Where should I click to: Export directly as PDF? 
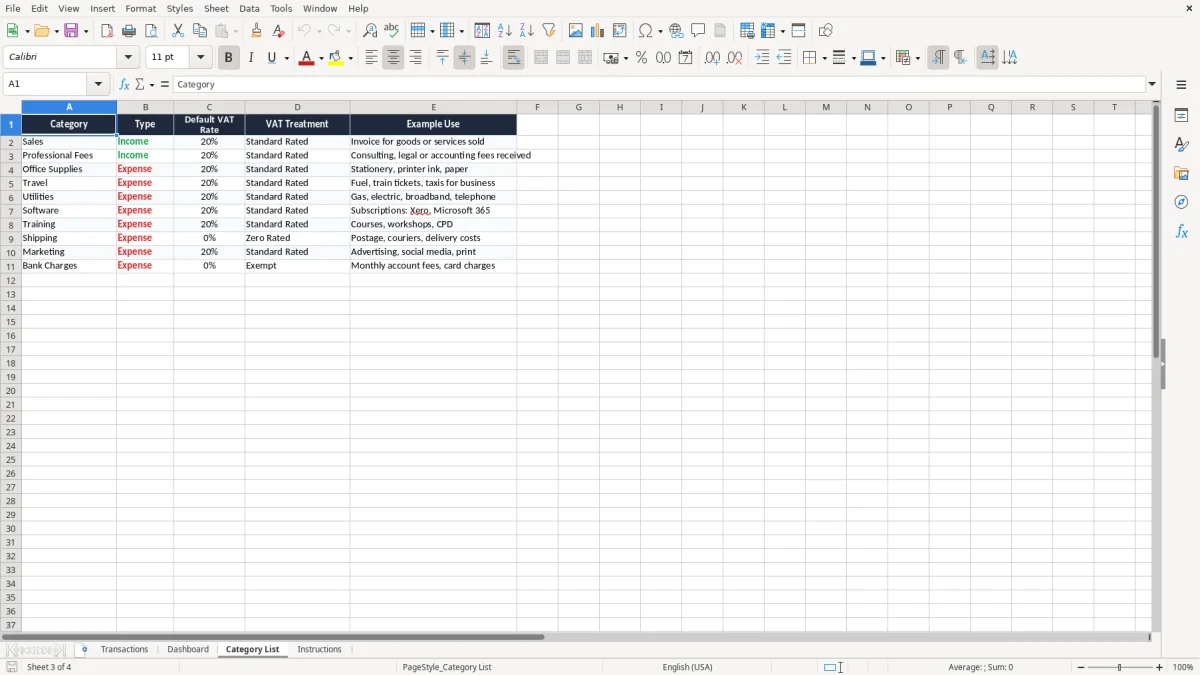pos(107,31)
